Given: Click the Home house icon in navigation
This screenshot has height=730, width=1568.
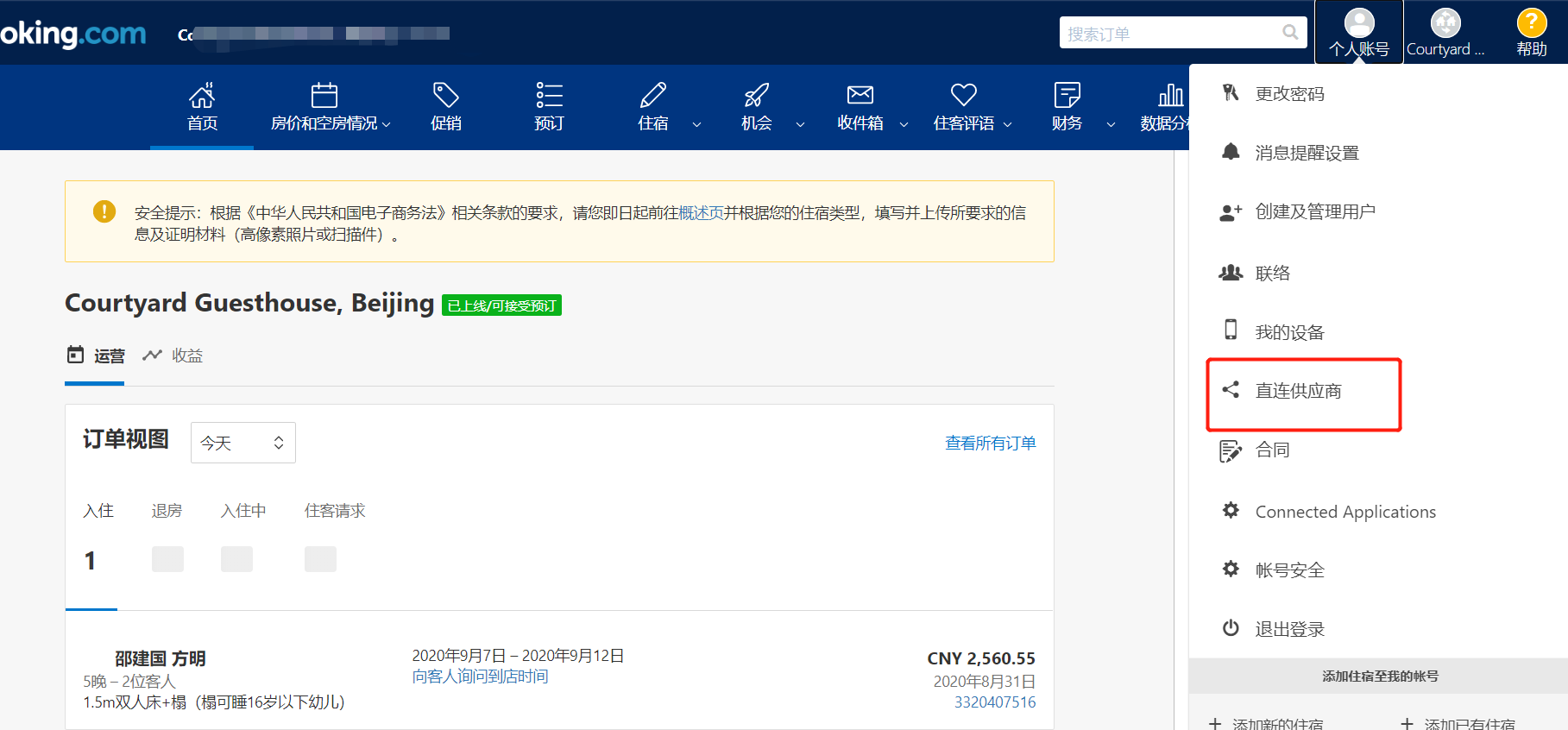Looking at the screenshot, I should [202, 95].
